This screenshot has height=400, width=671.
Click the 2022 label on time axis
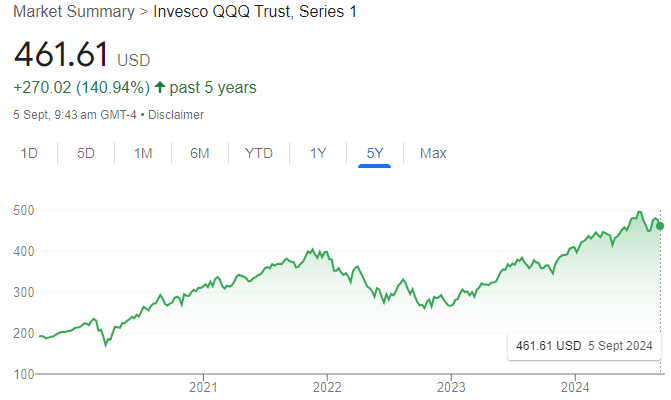click(x=328, y=386)
